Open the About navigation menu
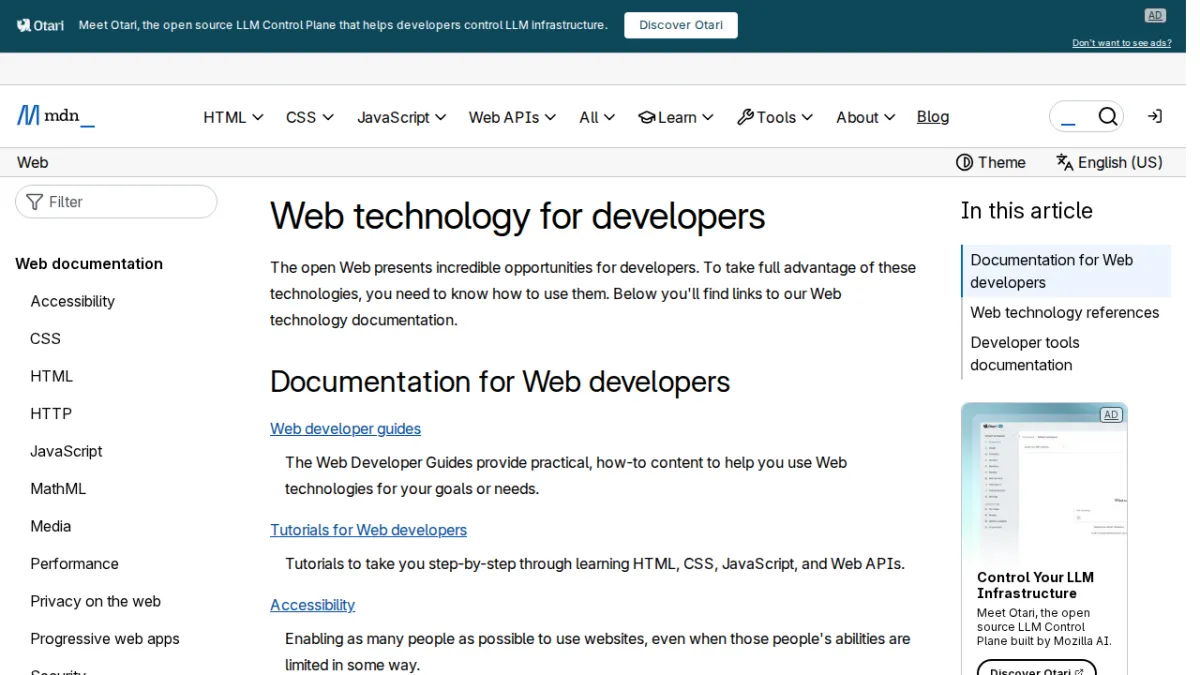The image size is (1200, 675). click(866, 117)
